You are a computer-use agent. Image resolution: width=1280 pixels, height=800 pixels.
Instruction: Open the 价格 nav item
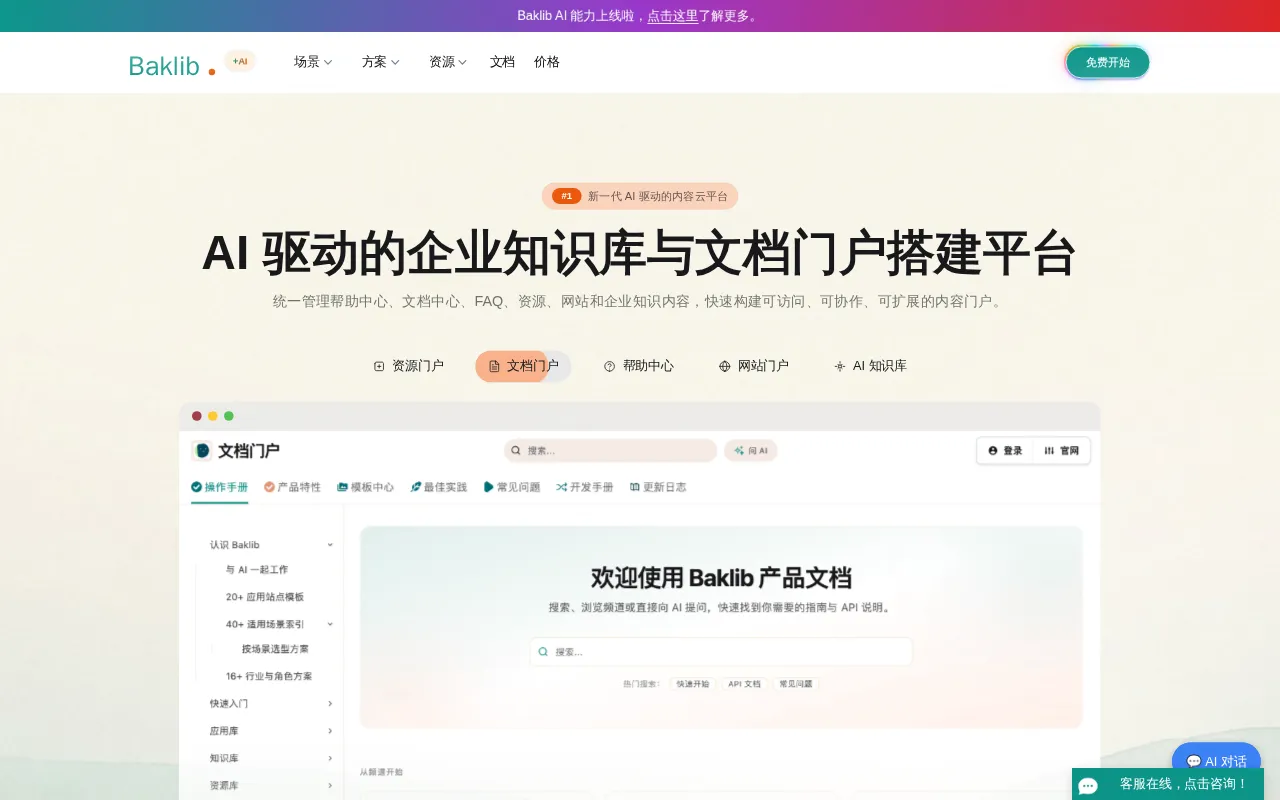click(547, 62)
